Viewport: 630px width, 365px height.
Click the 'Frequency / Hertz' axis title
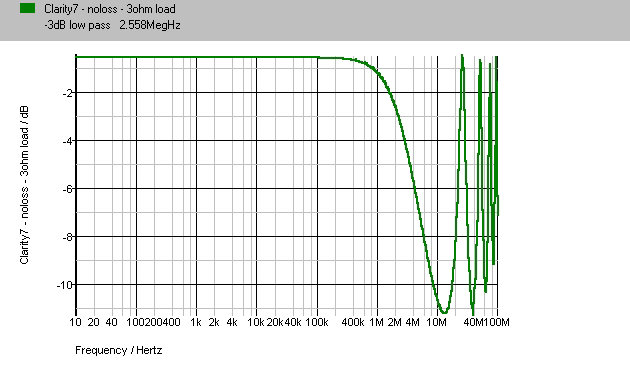pyautogui.click(x=119, y=350)
